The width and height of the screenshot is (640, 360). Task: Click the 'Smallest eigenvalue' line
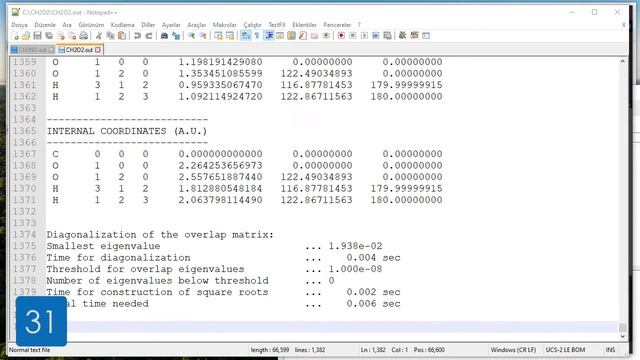pos(103,246)
